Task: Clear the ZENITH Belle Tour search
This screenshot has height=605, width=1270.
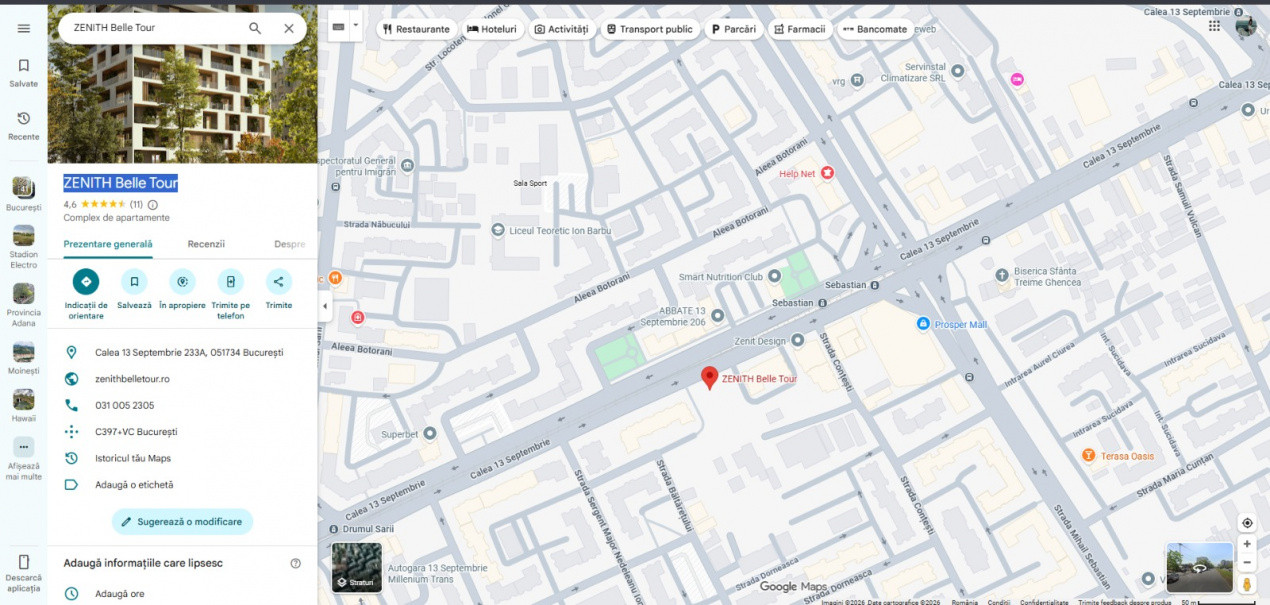Action: [289, 28]
